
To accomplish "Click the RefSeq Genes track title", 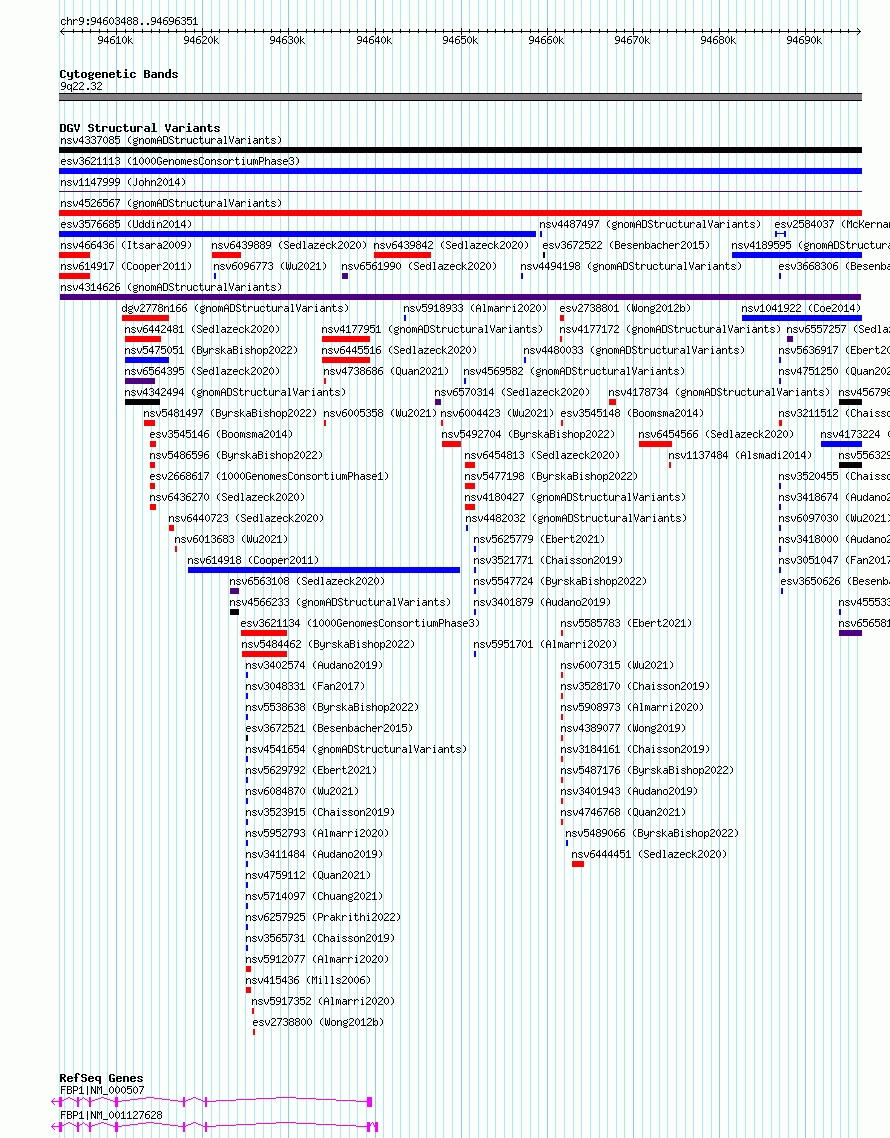I will (x=101, y=1078).
